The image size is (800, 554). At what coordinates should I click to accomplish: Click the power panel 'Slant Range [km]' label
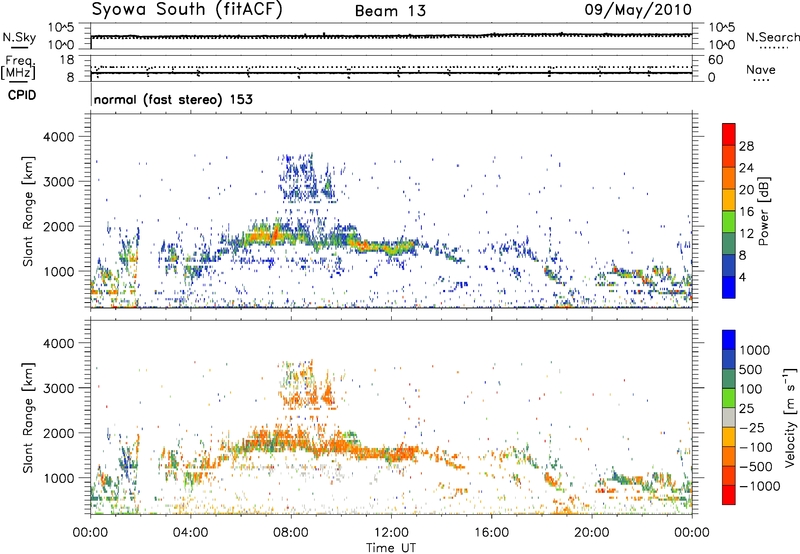pyautogui.click(x=28, y=211)
